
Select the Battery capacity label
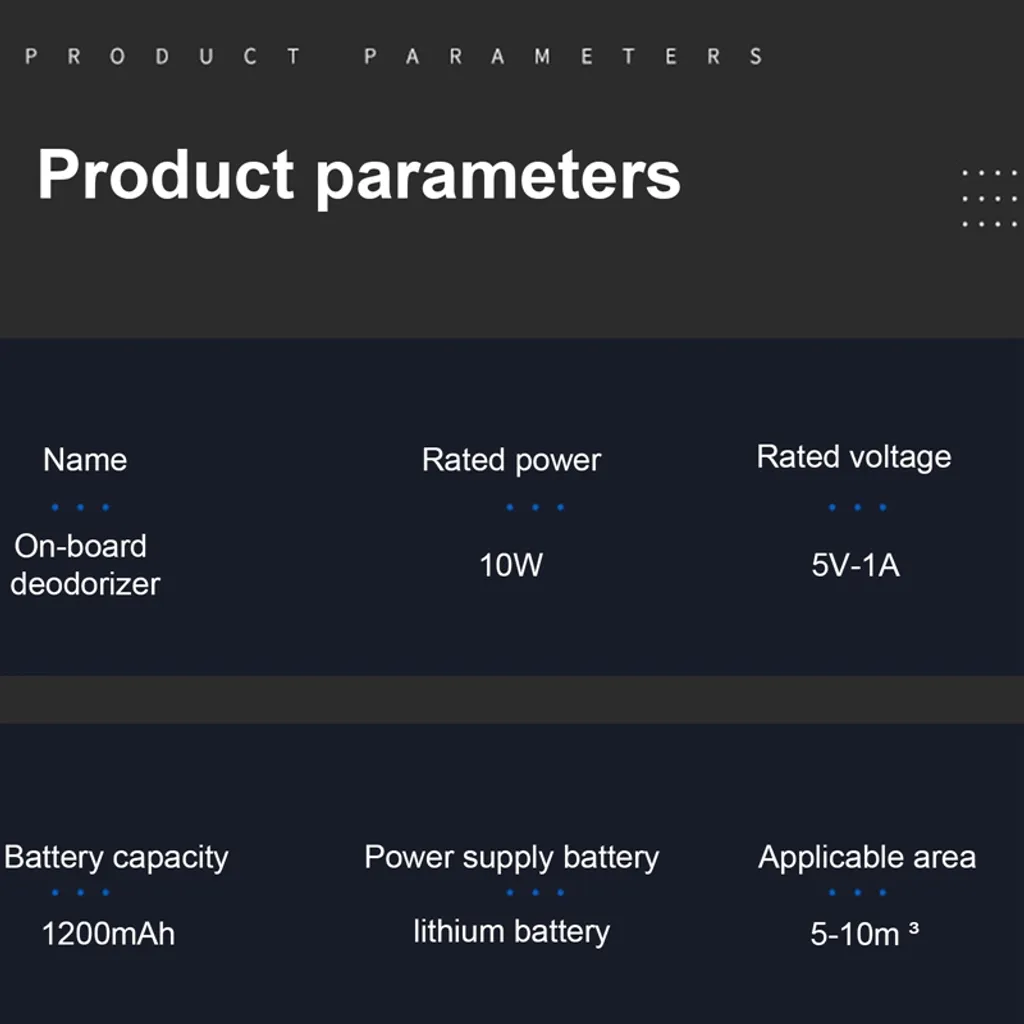point(116,857)
